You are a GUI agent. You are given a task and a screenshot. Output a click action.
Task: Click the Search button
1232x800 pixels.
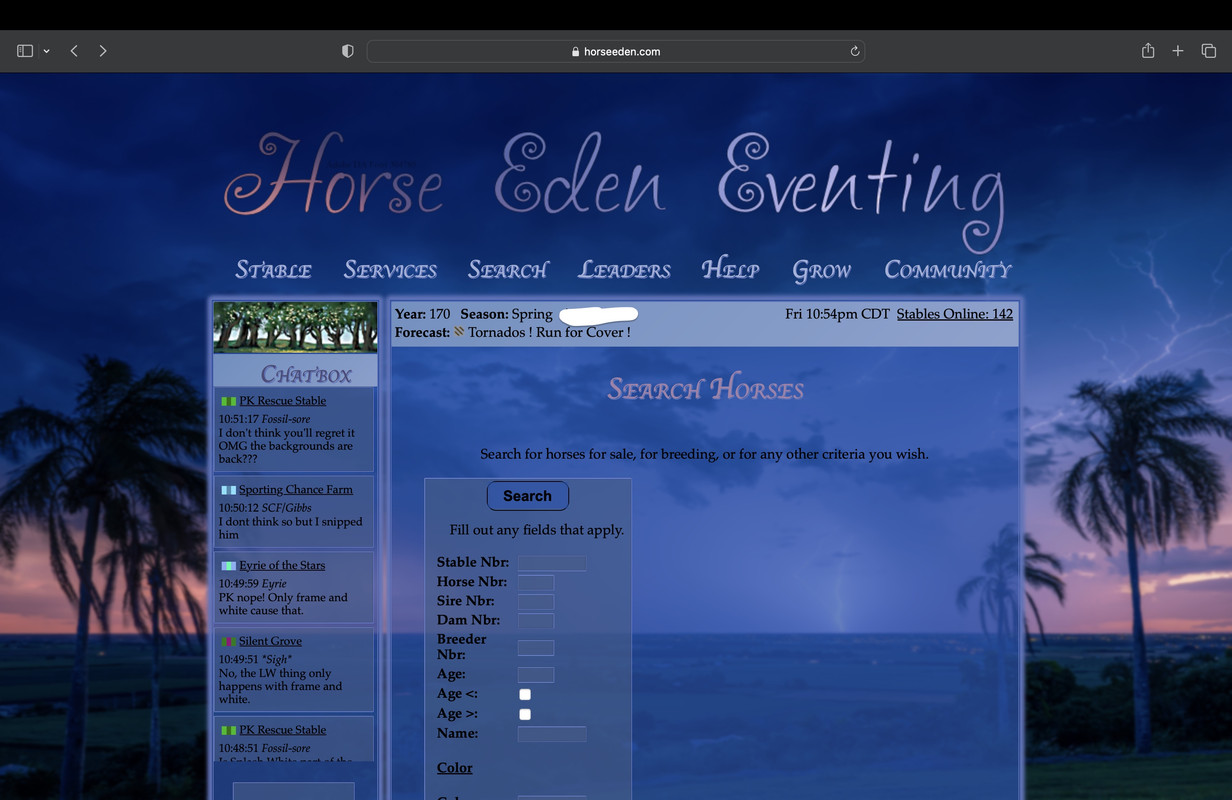pyautogui.click(x=528, y=496)
